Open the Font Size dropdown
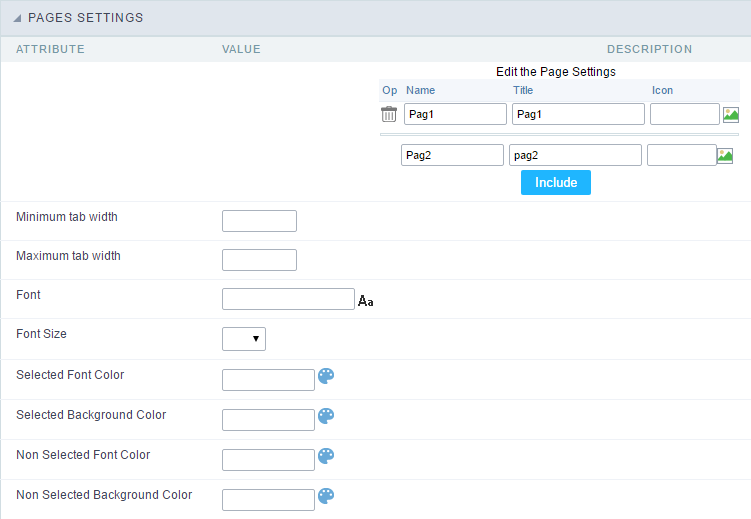 [x=244, y=339]
